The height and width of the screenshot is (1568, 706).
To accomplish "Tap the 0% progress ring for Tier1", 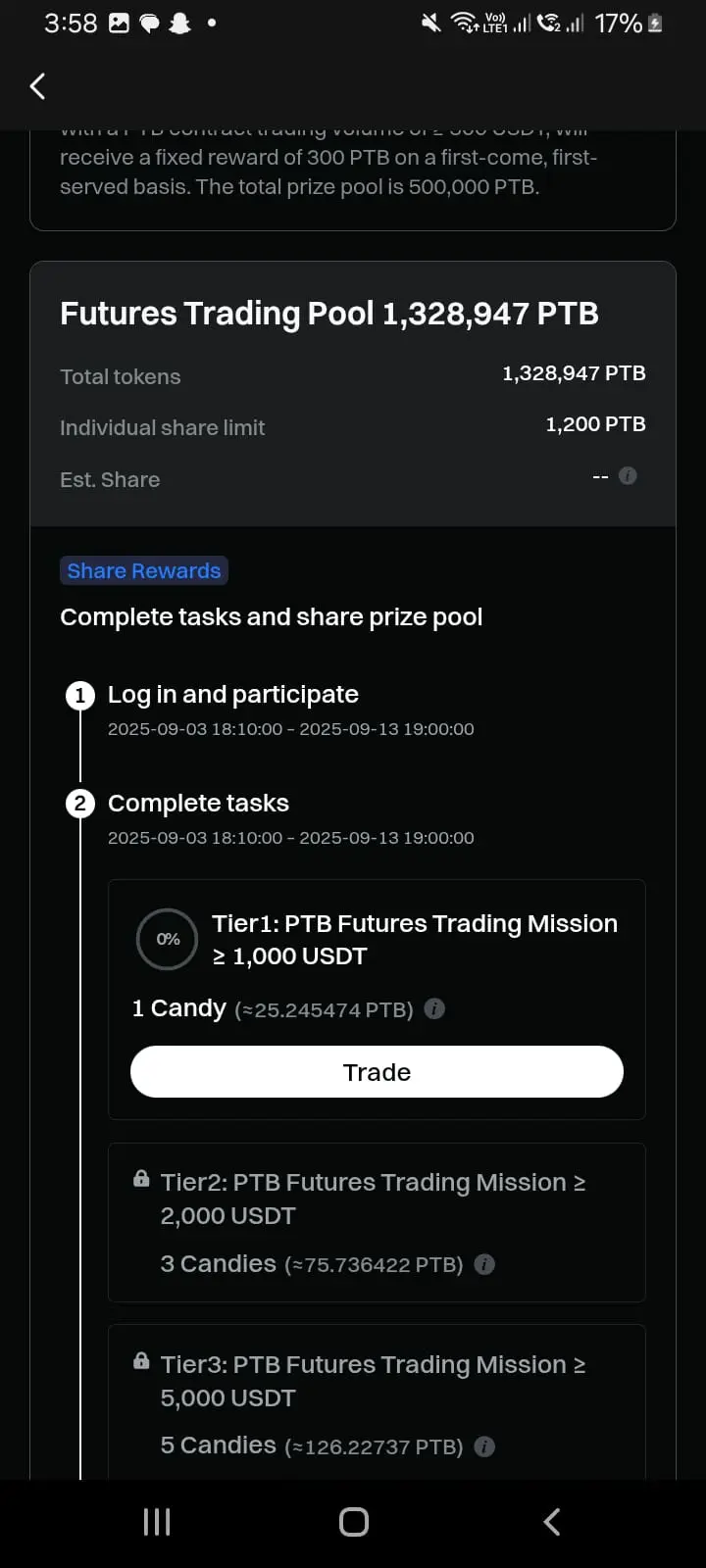I will pyautogui.click(x=168, y=939).
